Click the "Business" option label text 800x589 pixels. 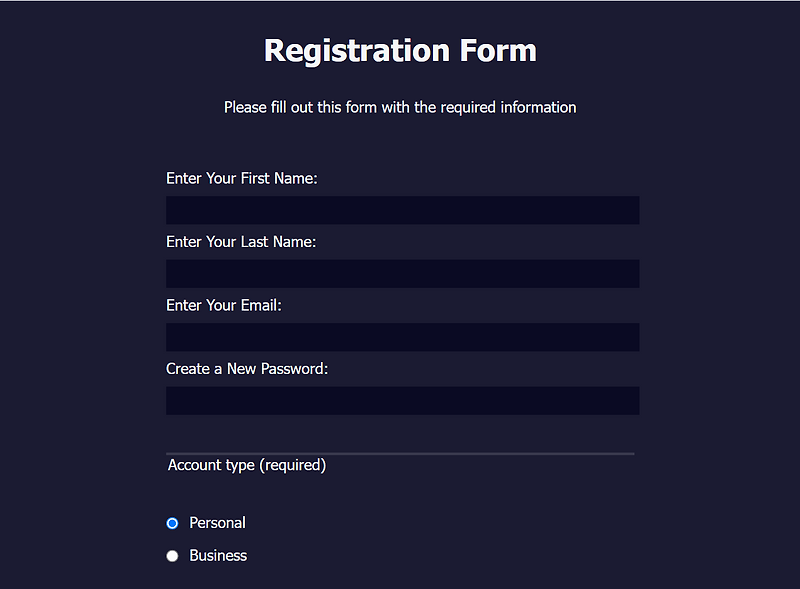(x=218, y=556)
